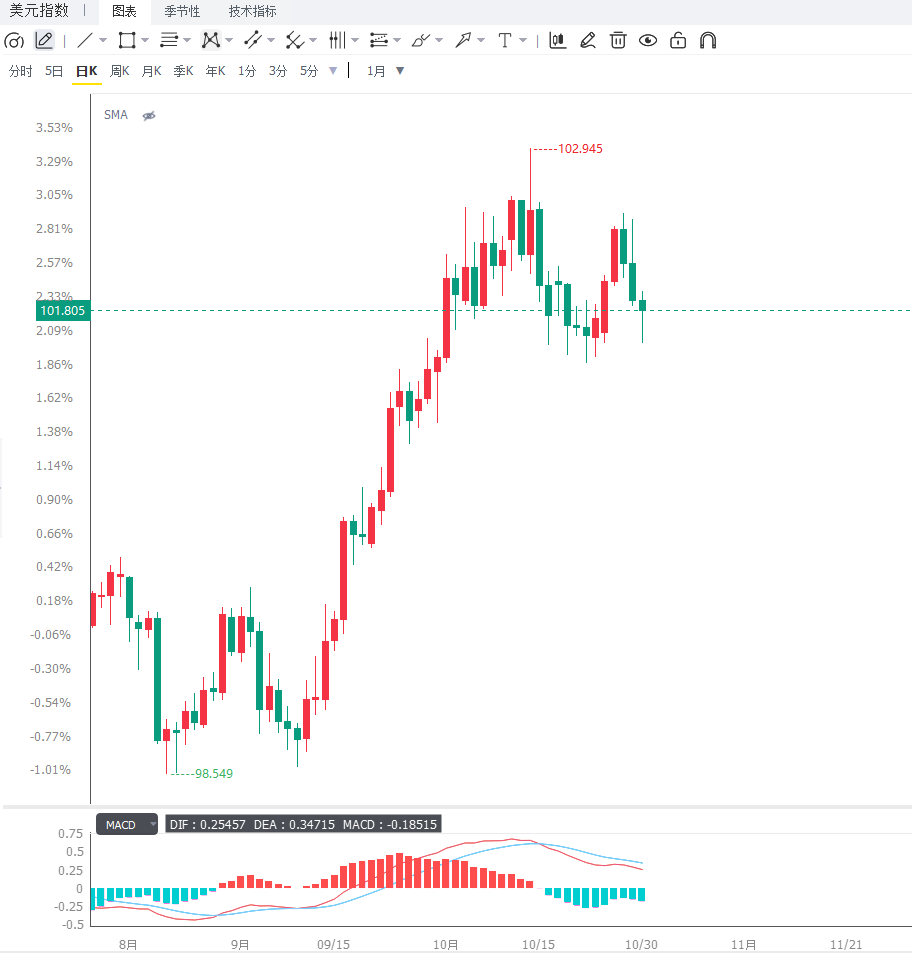Viewport: 912px width, 958px height.
Task: Select the channel line tool
Action: [252, 41]
